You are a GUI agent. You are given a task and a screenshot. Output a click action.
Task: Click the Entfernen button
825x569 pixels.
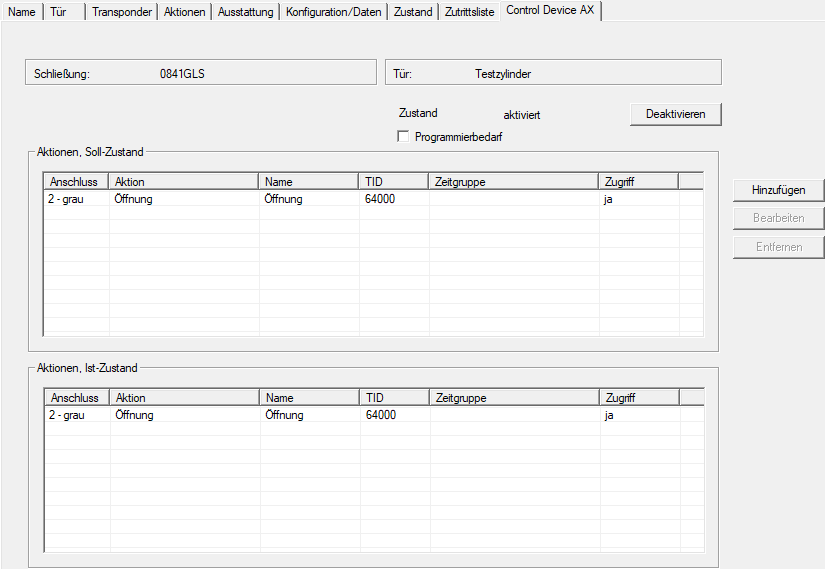(x=778, y=247)
